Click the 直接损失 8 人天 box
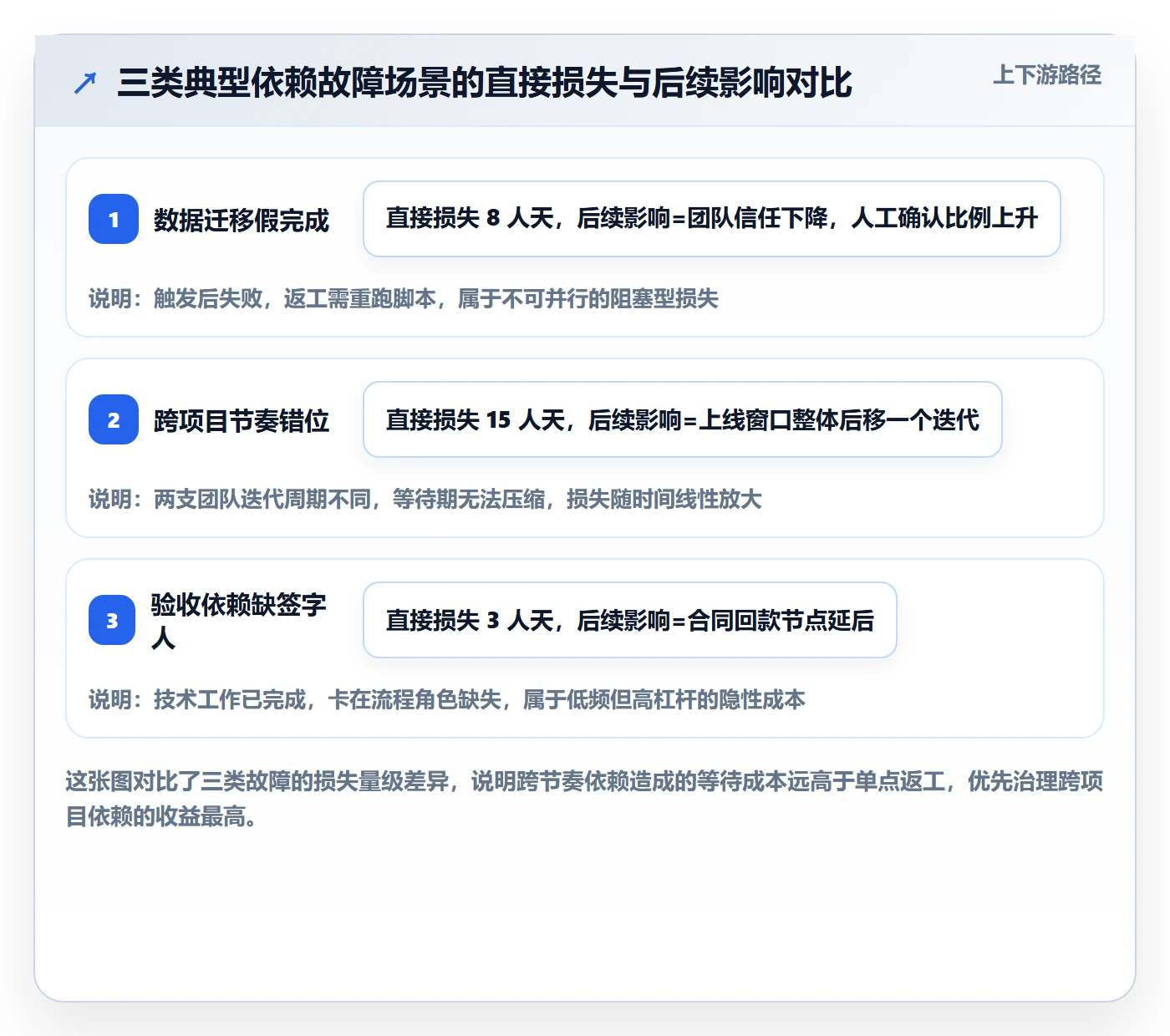The image size is (1170, 1036). 712,219
